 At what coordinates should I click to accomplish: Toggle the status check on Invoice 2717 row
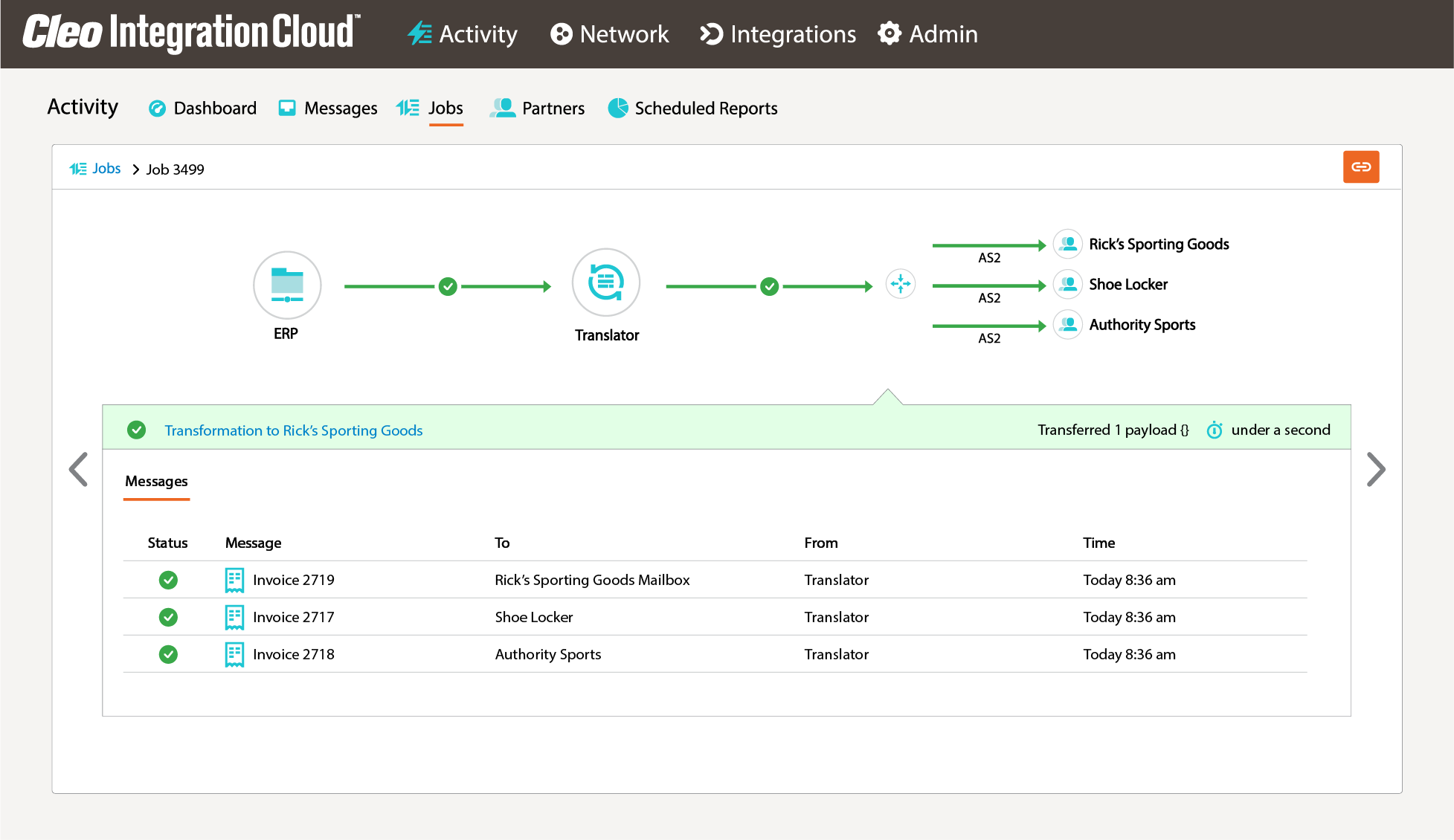(x=168, y=617)
